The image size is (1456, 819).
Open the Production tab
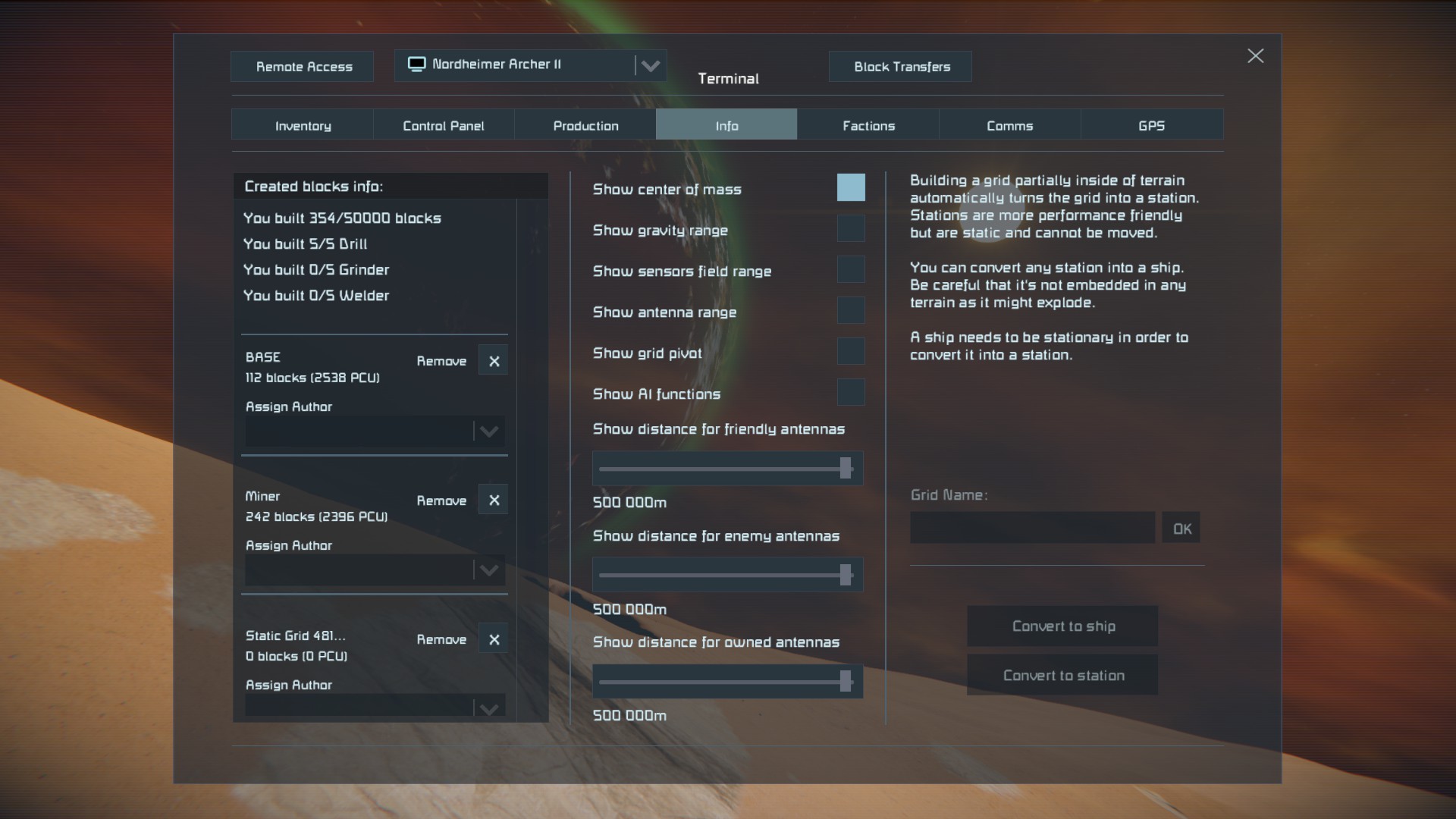coord(585,125)
